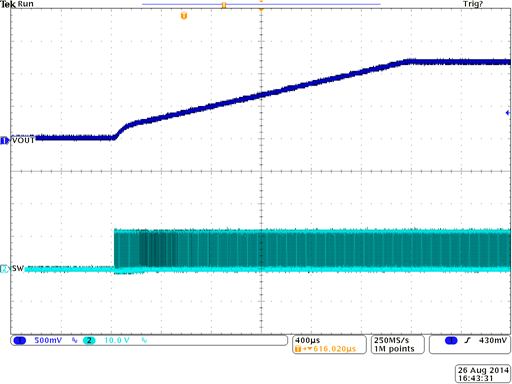
Task: Click the 10.0 V channel 2 scale readout
Action: [x=117, y=340]
